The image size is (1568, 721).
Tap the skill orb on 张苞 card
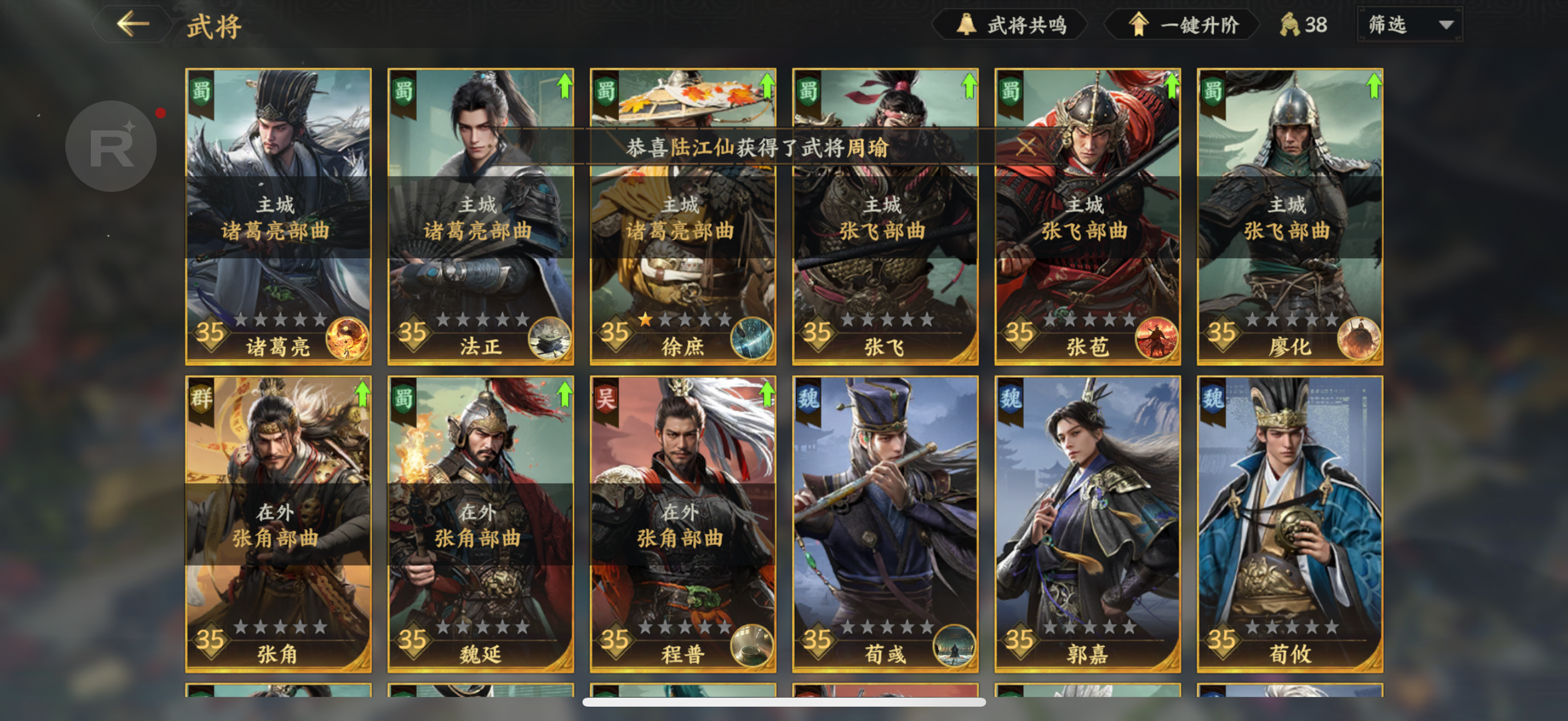1157,338
